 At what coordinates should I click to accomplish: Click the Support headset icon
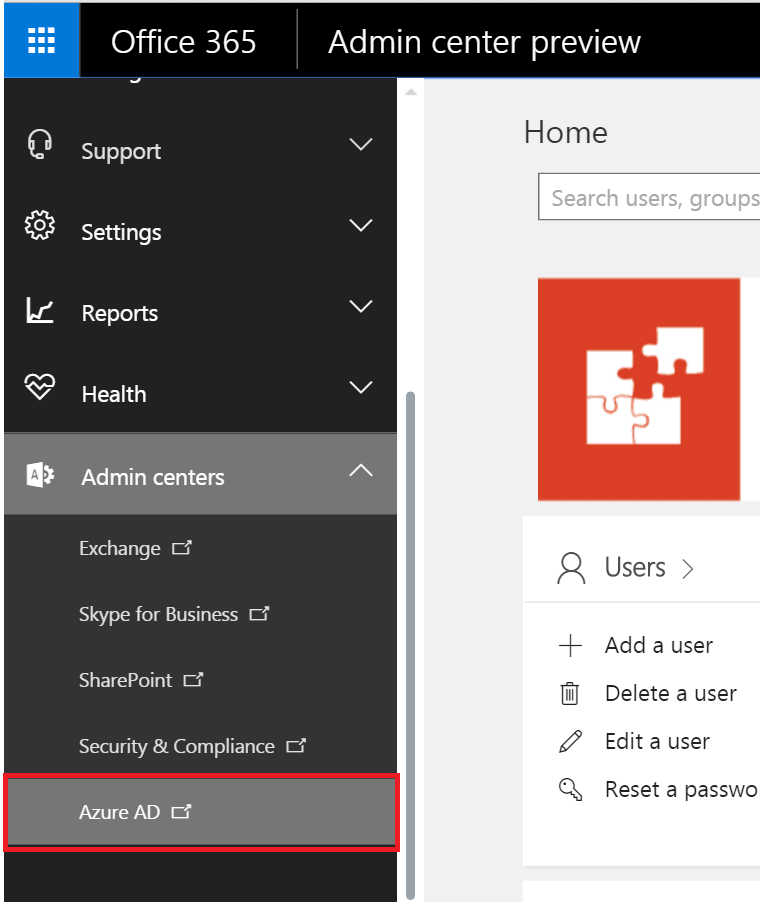tap(40, 144)
